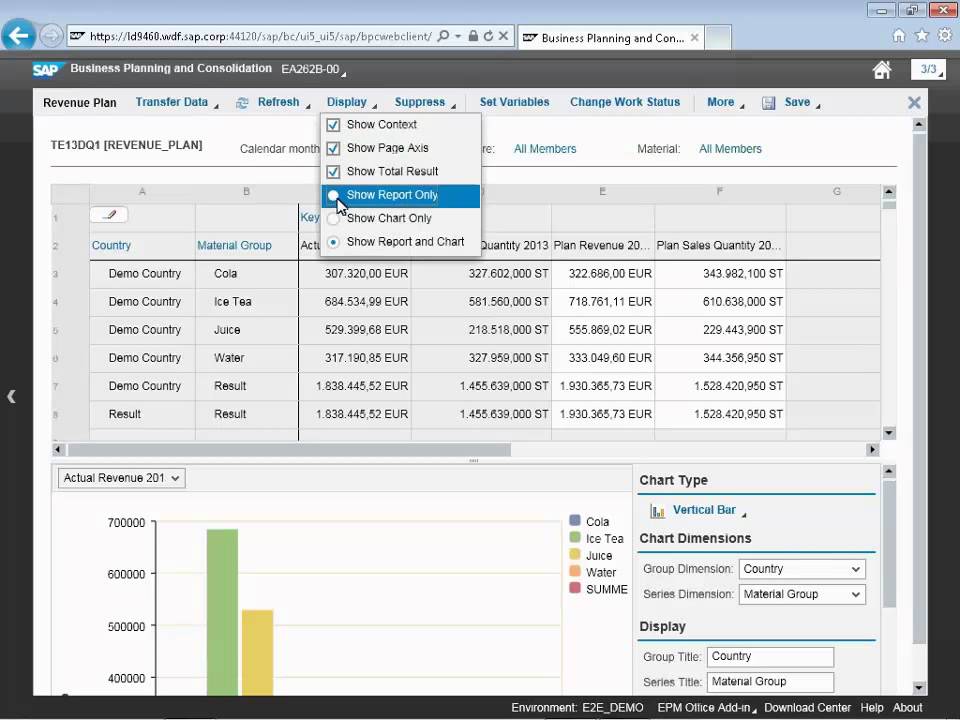Click the green Ice Tea chart bar

(222, 612)
